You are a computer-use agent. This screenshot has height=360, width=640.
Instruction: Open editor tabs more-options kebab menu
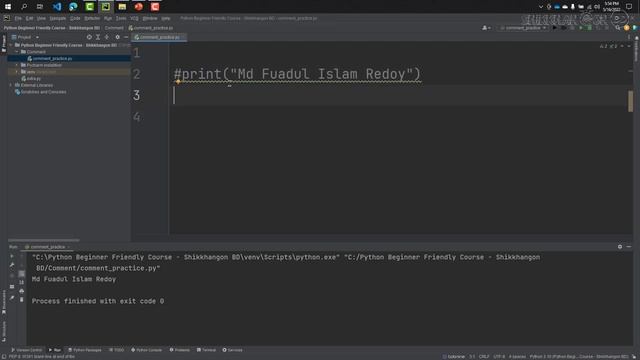tap(629, 37)
